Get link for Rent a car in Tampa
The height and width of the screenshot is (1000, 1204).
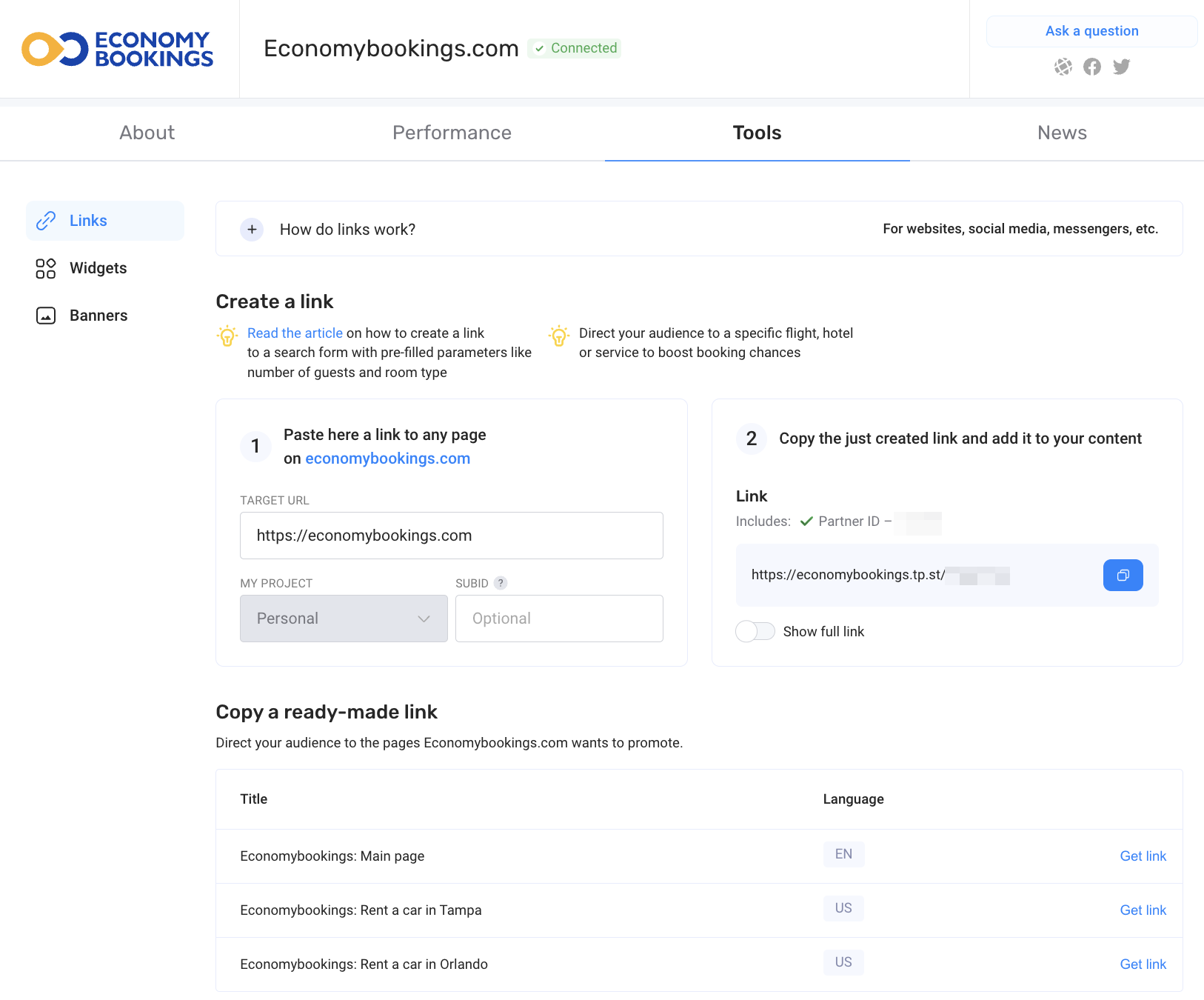(1143, 910)
